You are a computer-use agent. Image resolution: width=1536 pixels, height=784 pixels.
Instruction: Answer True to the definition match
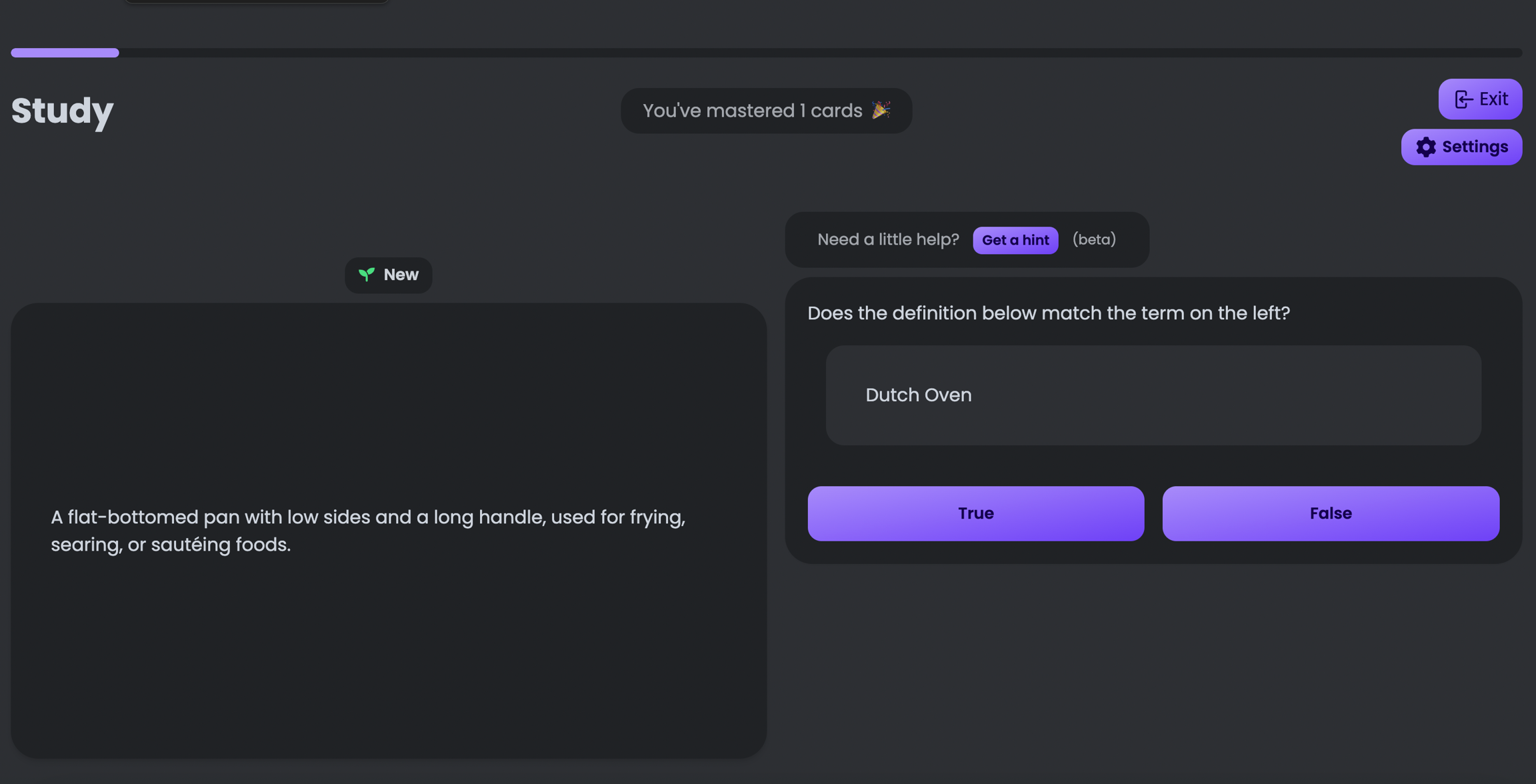(x=975, y=513)
